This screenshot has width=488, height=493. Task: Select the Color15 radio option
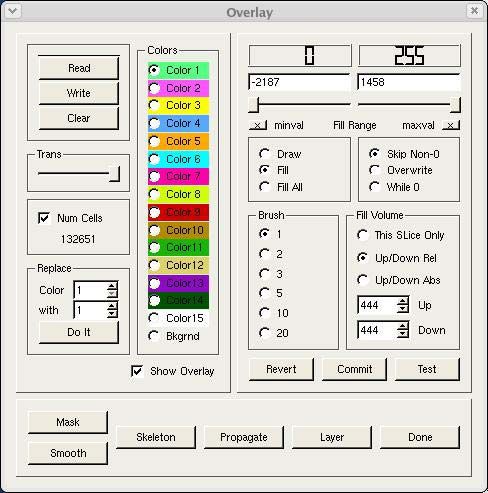click(x=178, y=318)
